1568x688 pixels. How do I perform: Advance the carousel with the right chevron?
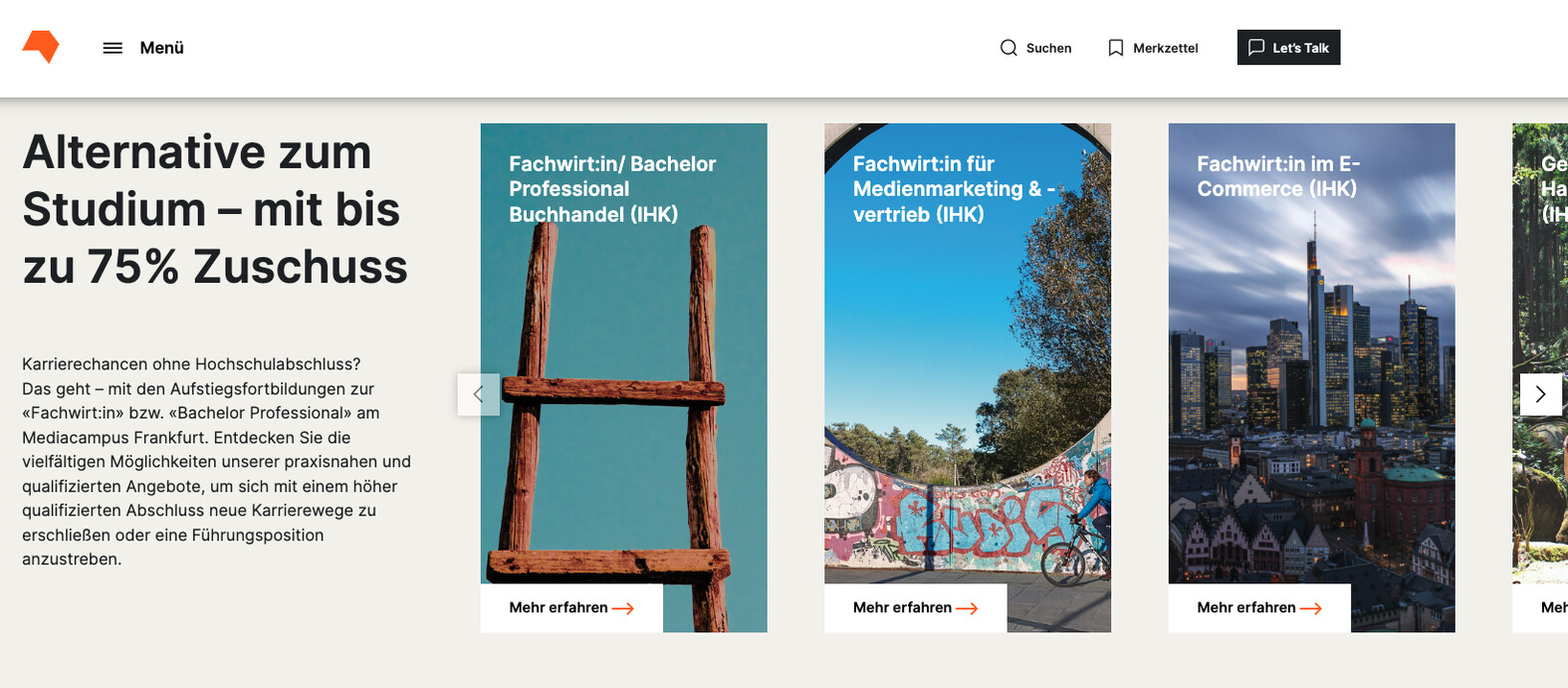pyautogui.click(x=1540, y=394)
